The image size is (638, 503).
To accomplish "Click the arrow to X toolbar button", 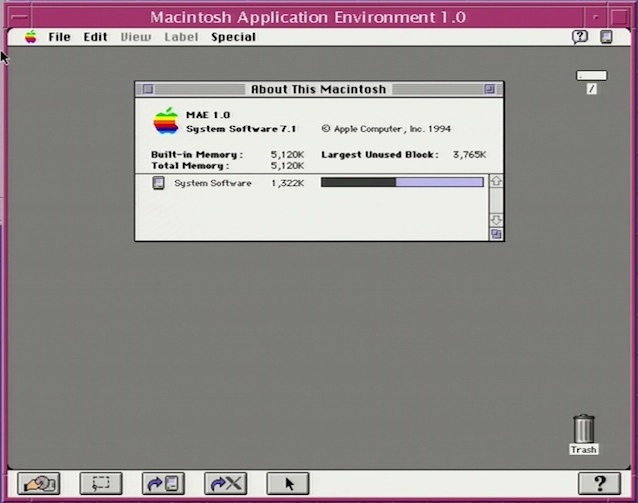I will point(225,483).
